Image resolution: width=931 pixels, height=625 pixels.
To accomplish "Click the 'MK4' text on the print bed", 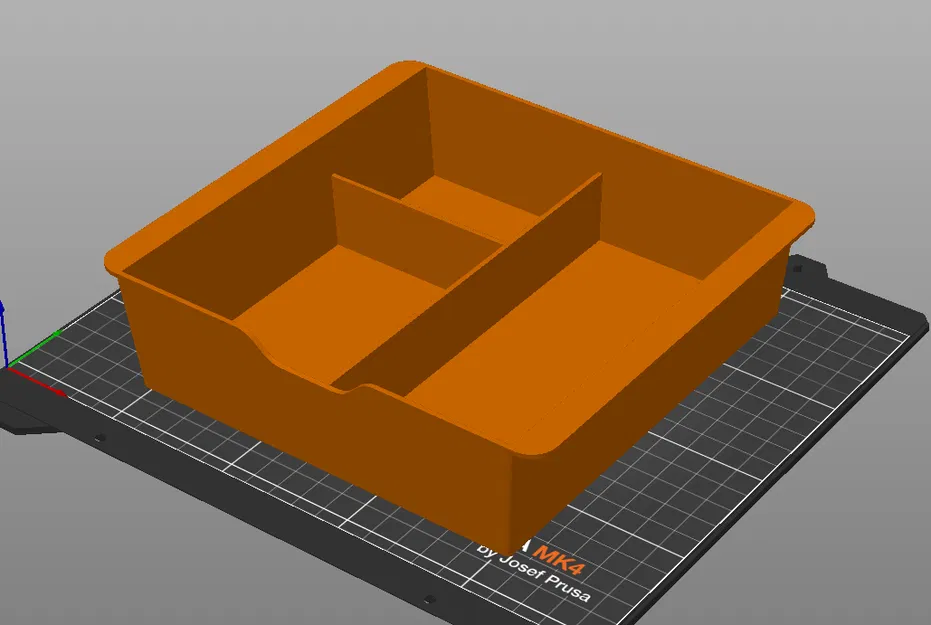I will coord(558,560).
